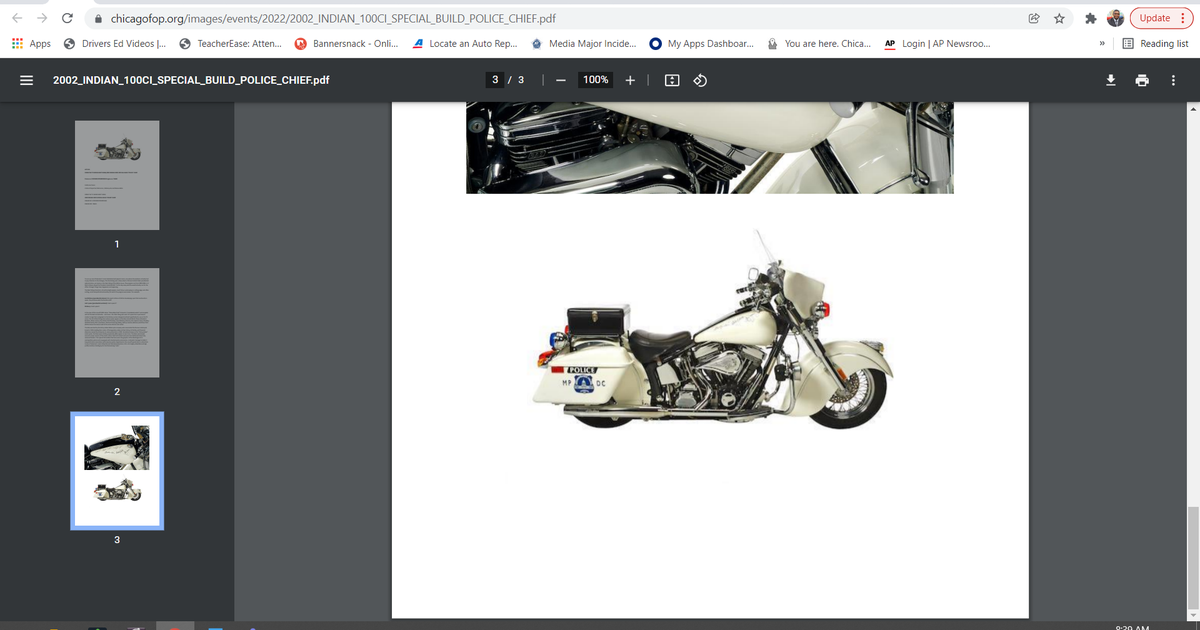
Task: Open the Media Major Incident bookmark
Action: tap(583, 44)
